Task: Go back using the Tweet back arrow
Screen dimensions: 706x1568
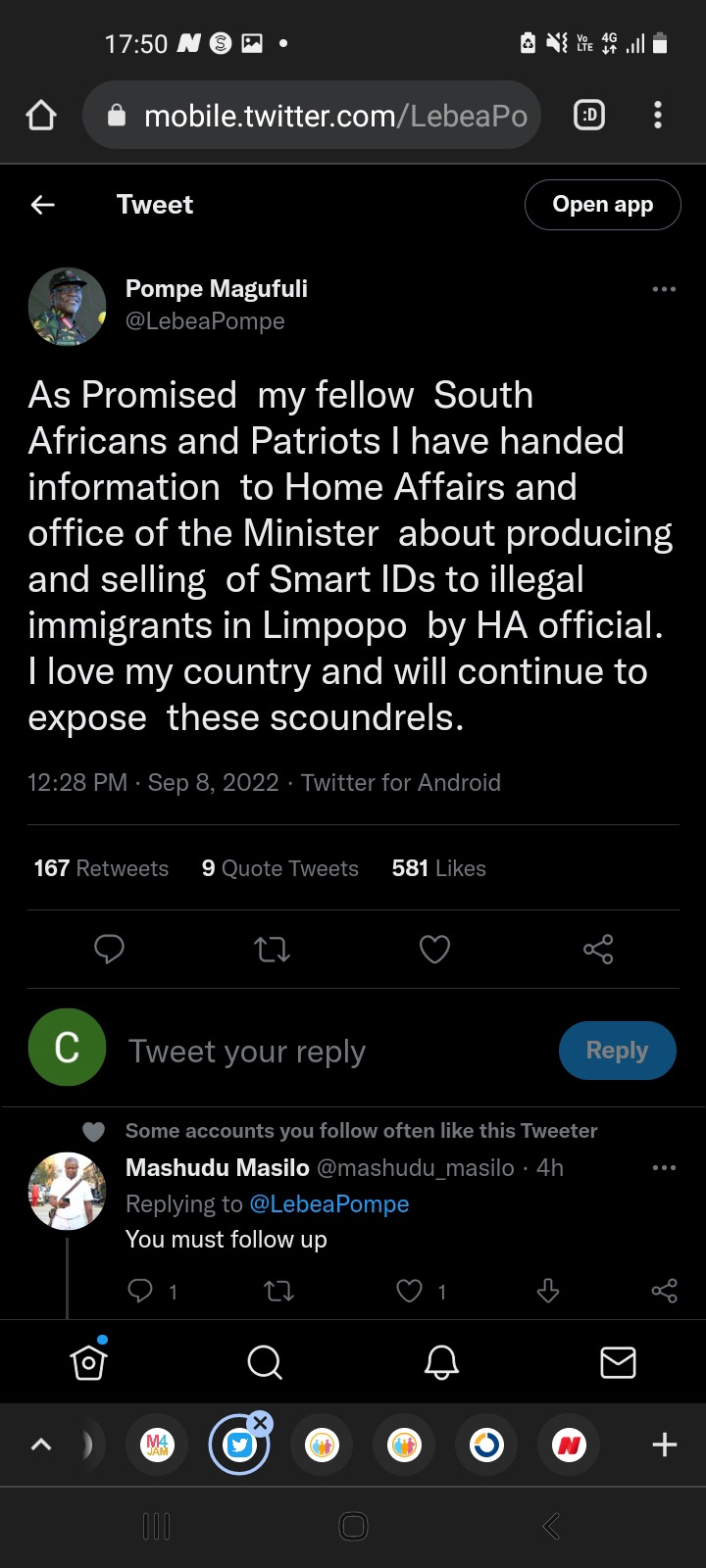Action: coord(43,204)
